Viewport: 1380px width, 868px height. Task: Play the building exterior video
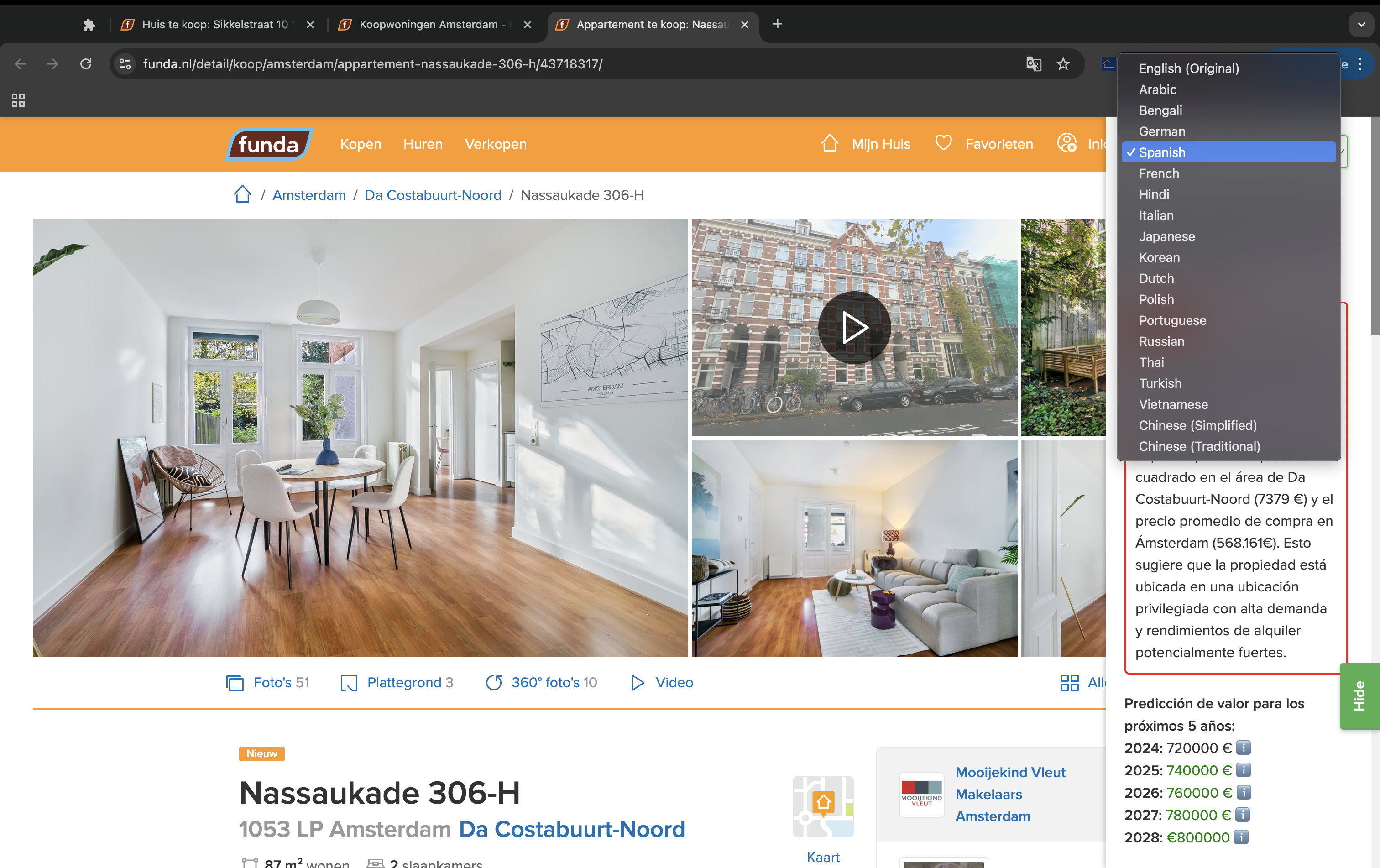[854, 327]
